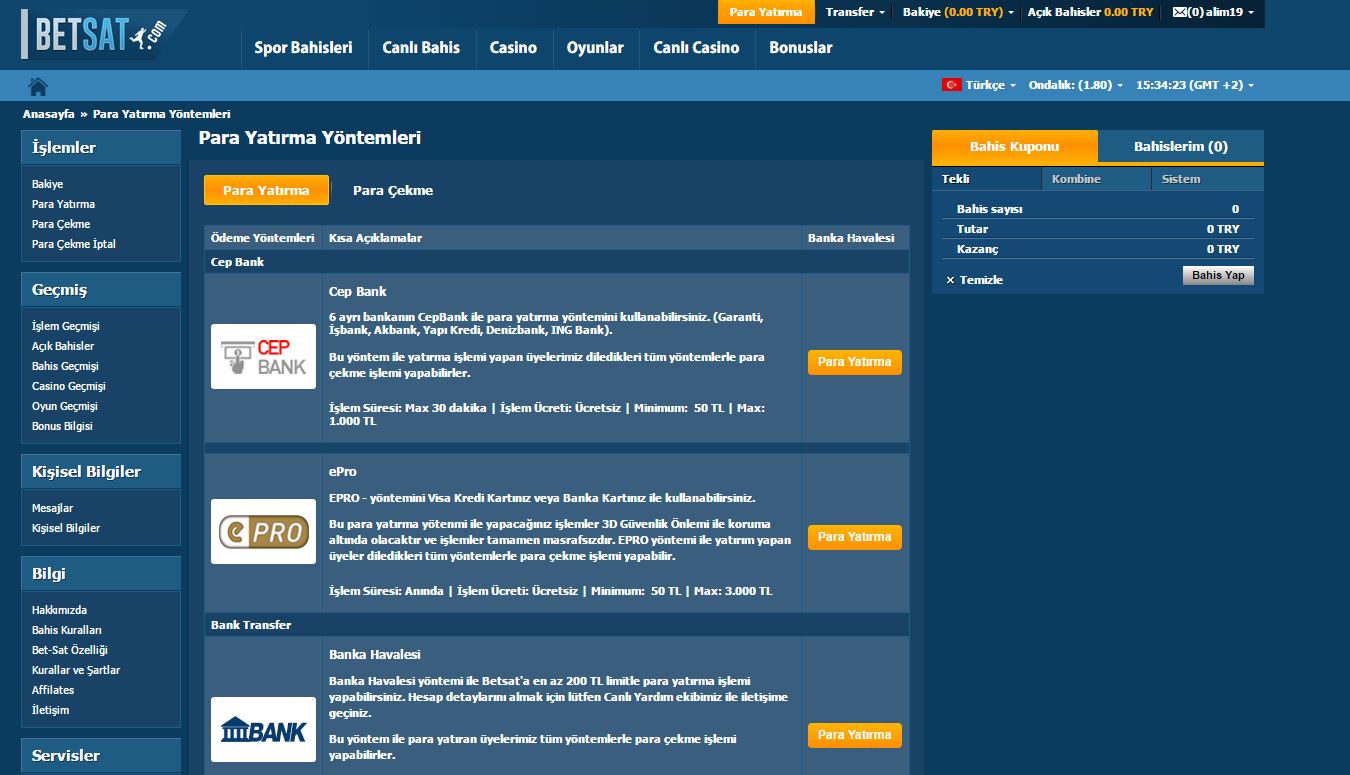
Task: Open Kurallar ve Şartlar link
Action: coord(76,670)
